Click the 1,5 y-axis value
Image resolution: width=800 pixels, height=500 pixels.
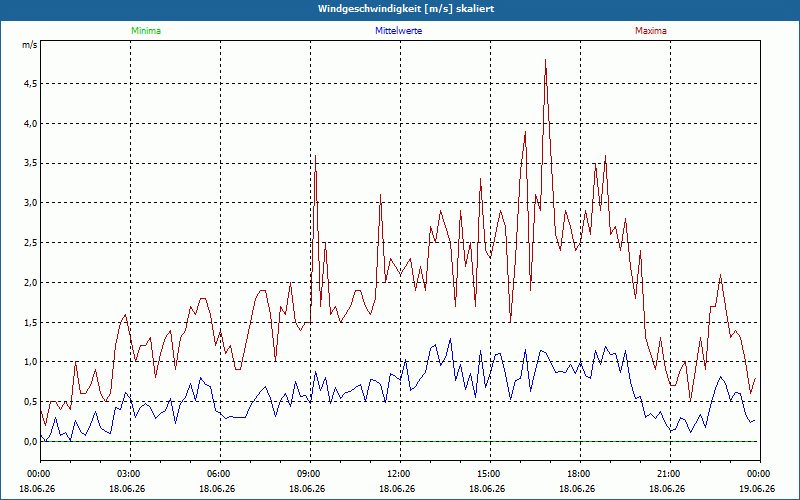click(31, 322)
